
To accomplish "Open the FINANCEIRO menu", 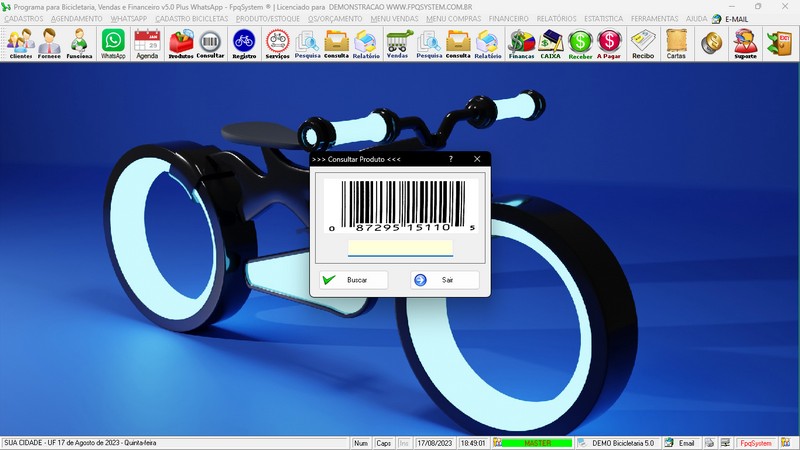I will [508, 19].
